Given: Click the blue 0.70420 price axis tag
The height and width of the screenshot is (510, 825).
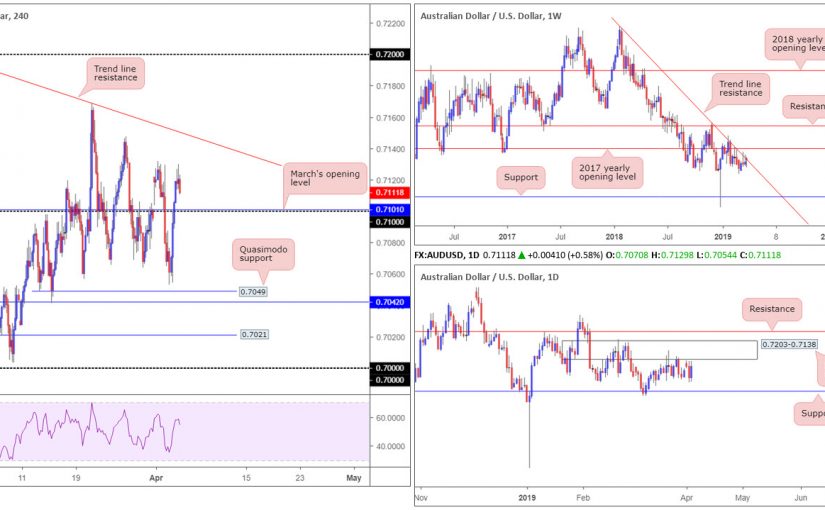Looking at the screenshot, I should click(389, 301).
